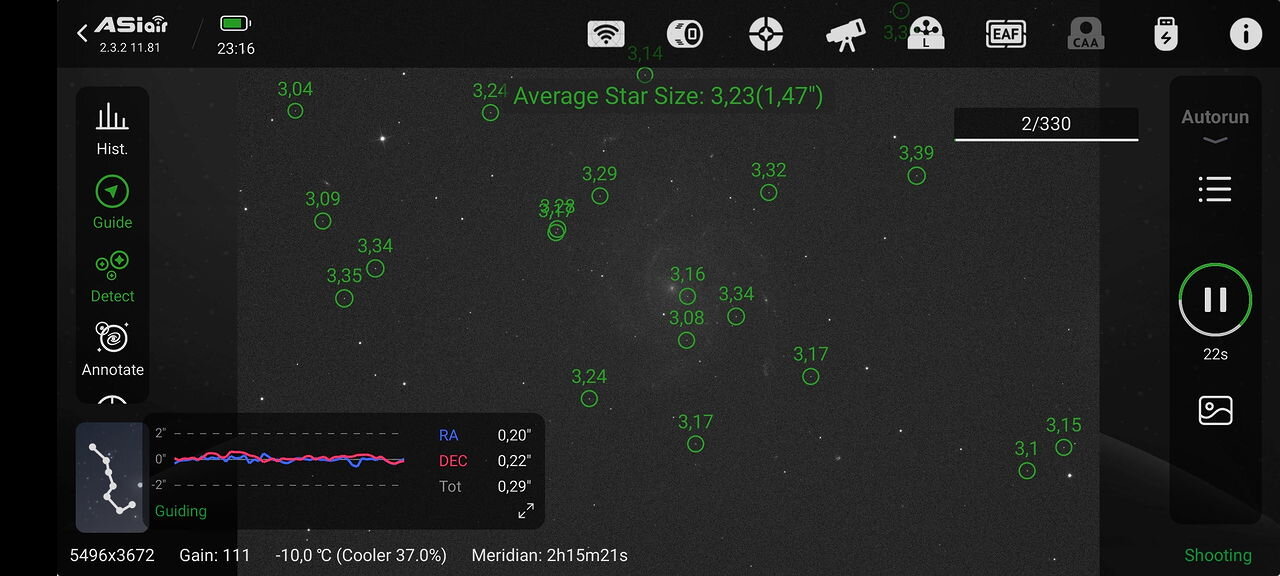This screenshot has width=1280, height=576.
Task: Click the star labeled 3,32
Action: tap(768, 192)
